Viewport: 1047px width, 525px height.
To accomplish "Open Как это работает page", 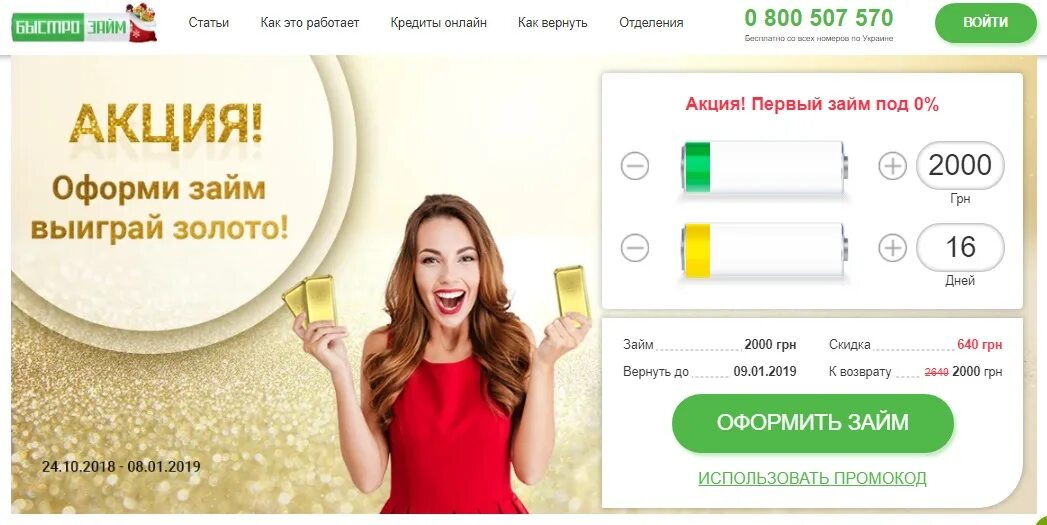I will click(310, 23).
